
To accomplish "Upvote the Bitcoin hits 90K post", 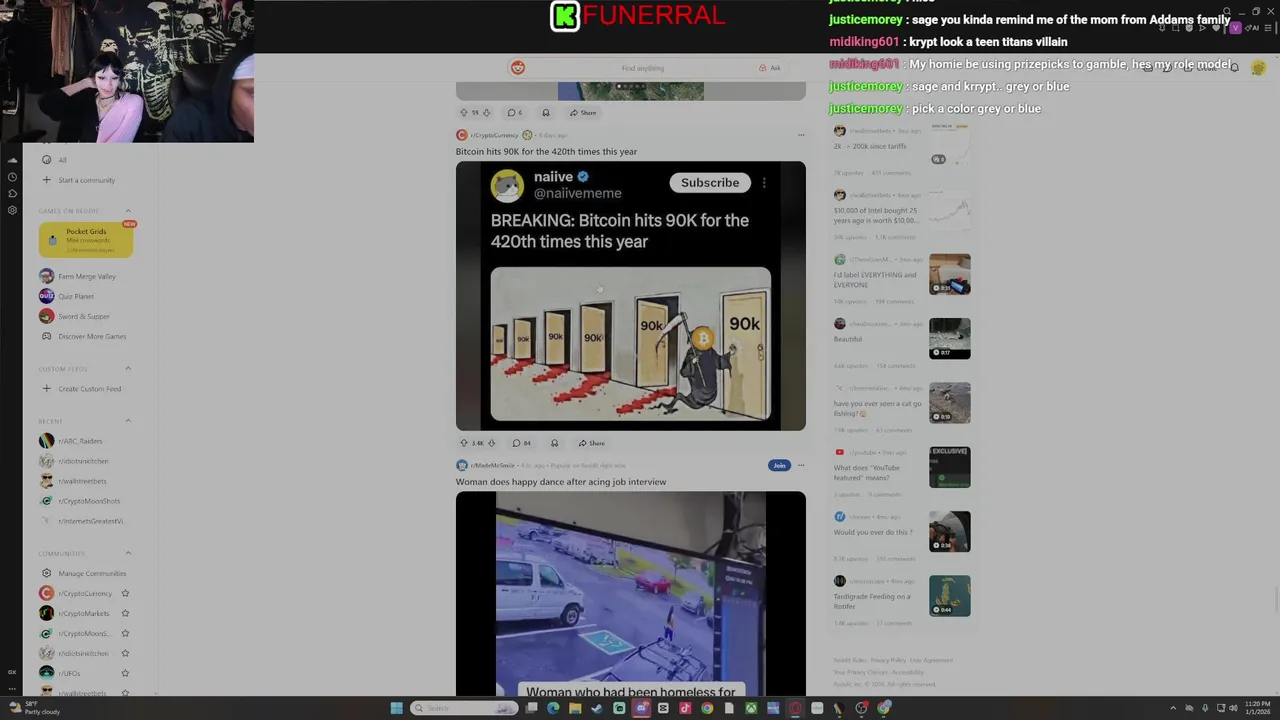I will [x=463, y=443].
